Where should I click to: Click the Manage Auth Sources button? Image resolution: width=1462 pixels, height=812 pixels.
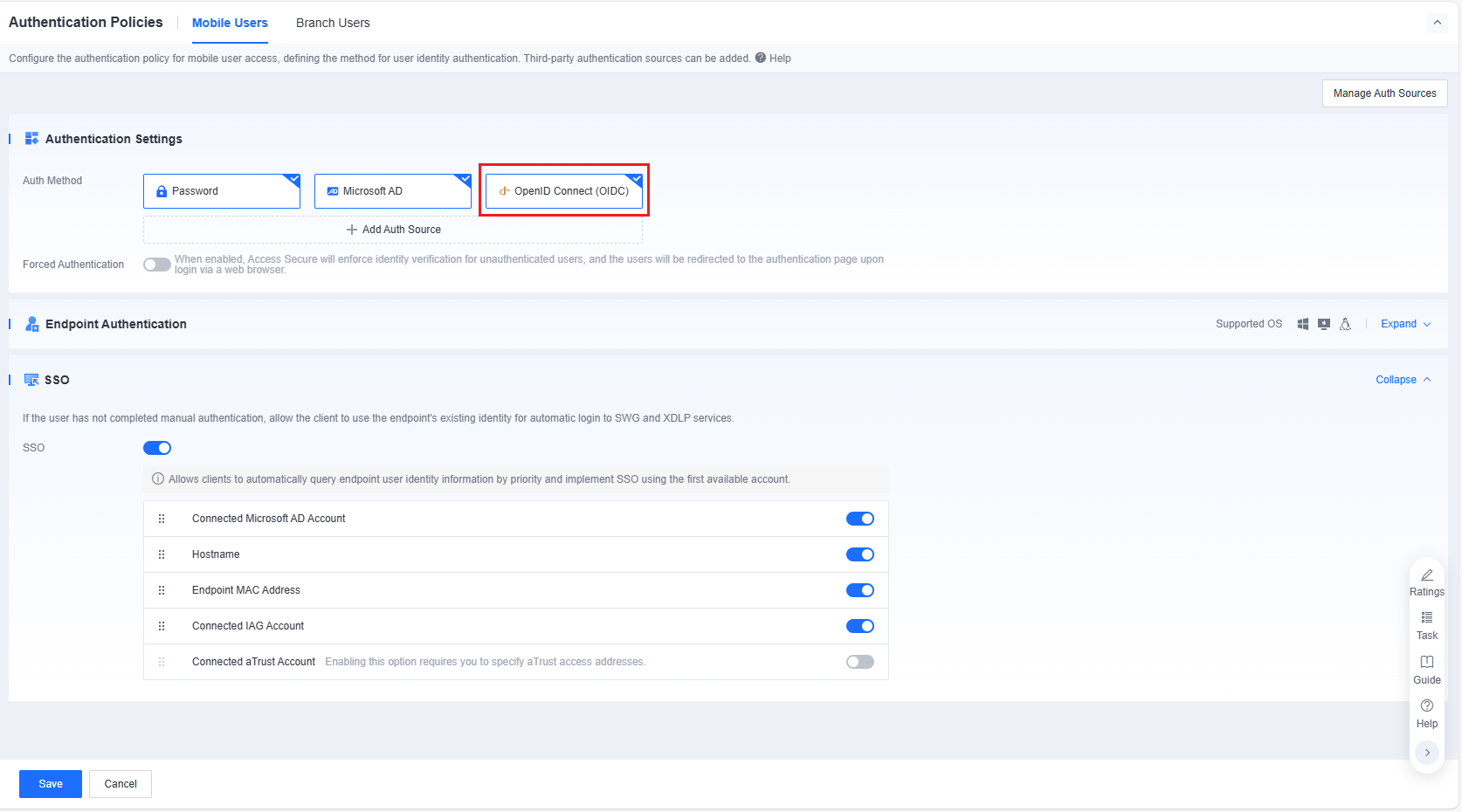(x=1385, y=93)
